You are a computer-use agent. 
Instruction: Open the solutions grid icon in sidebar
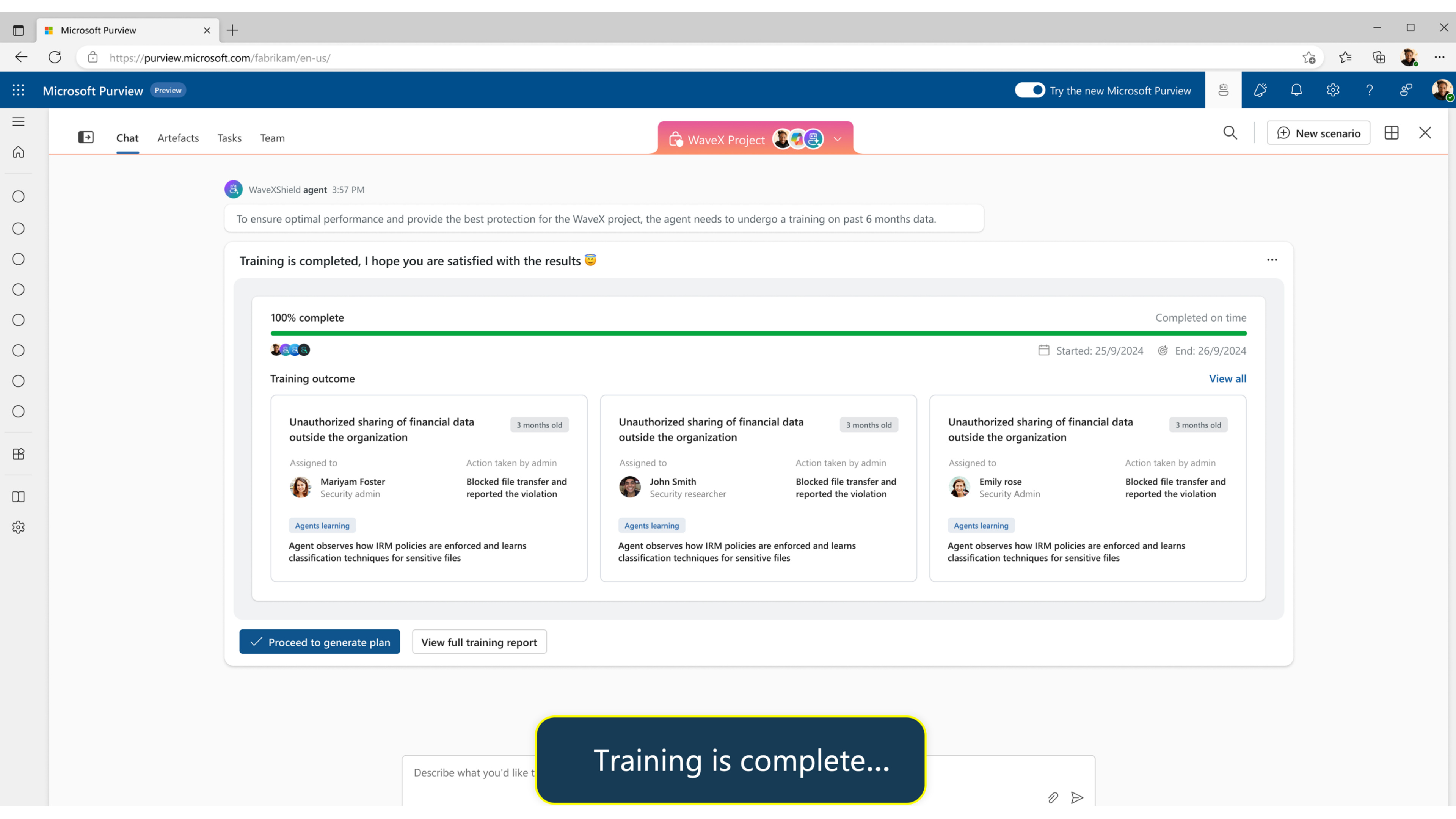tap(18, 454)
